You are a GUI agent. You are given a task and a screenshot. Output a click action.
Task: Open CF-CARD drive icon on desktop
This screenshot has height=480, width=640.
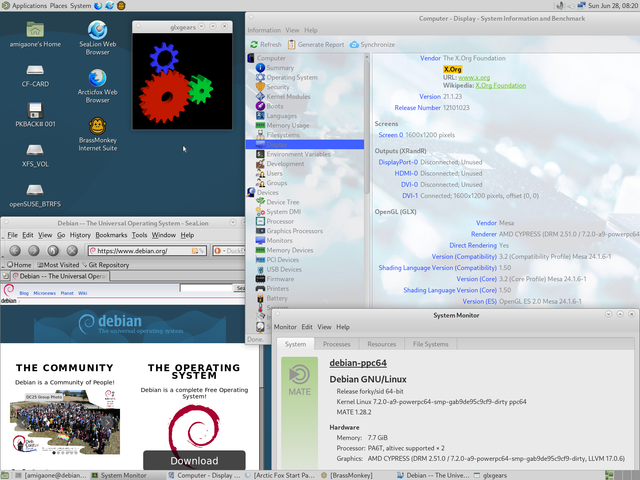pos(35,76)
